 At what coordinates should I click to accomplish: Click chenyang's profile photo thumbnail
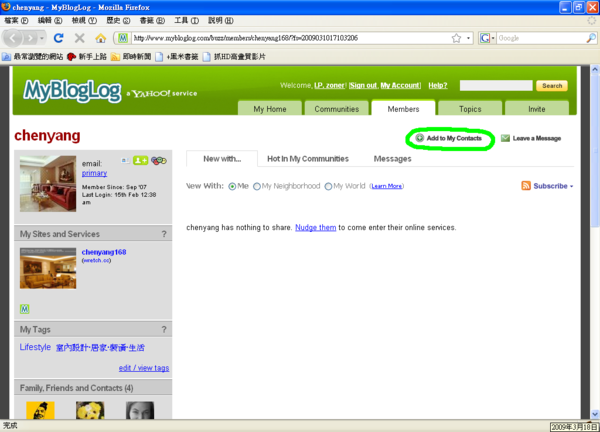click(x=48, y=184)
